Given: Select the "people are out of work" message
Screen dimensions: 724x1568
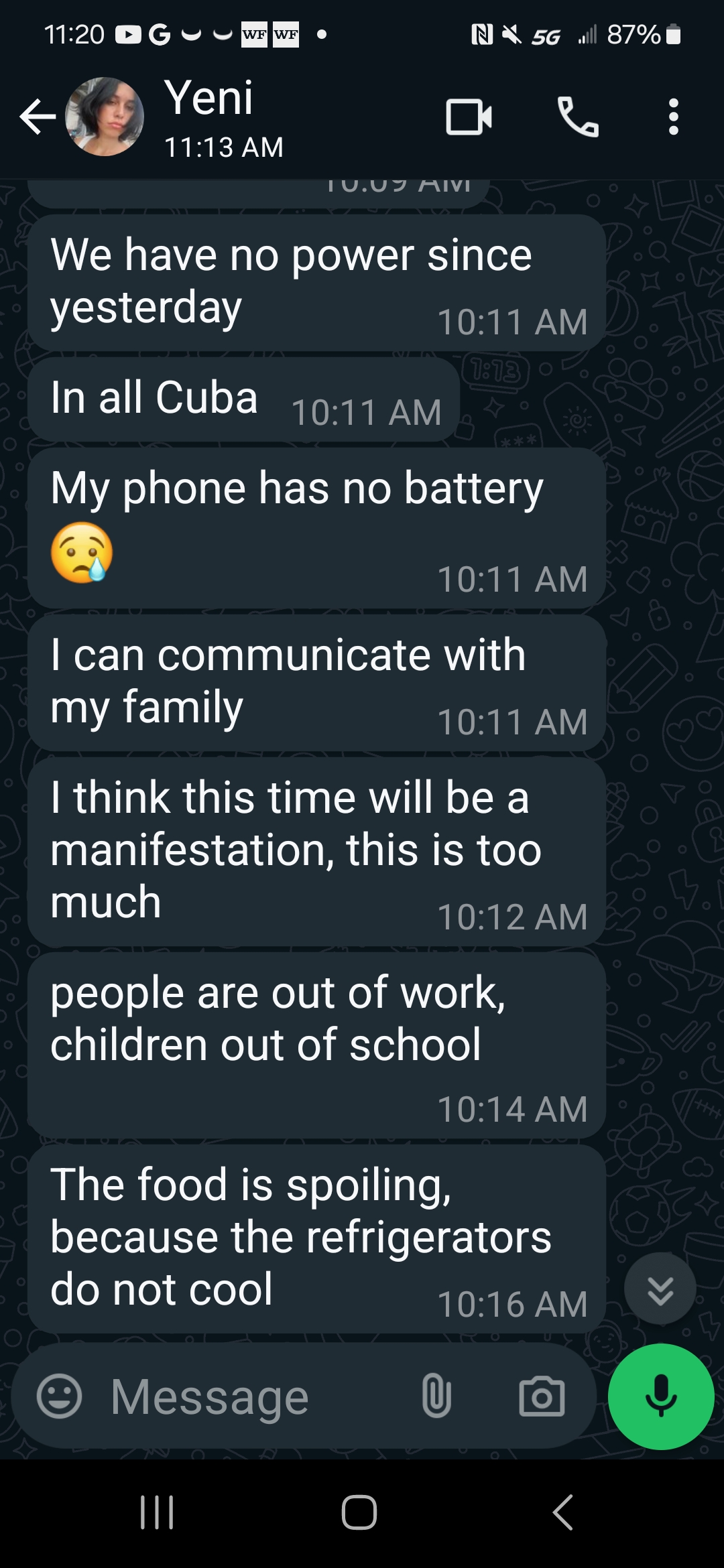Looking at the screenshot, I should click(317, 1045).
